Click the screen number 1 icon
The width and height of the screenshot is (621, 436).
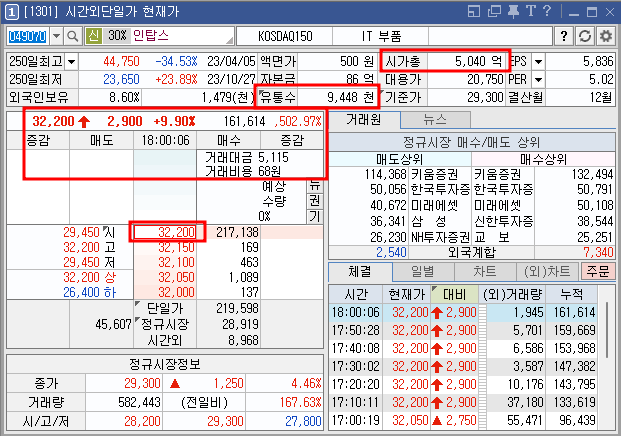(x=12, y=12)
